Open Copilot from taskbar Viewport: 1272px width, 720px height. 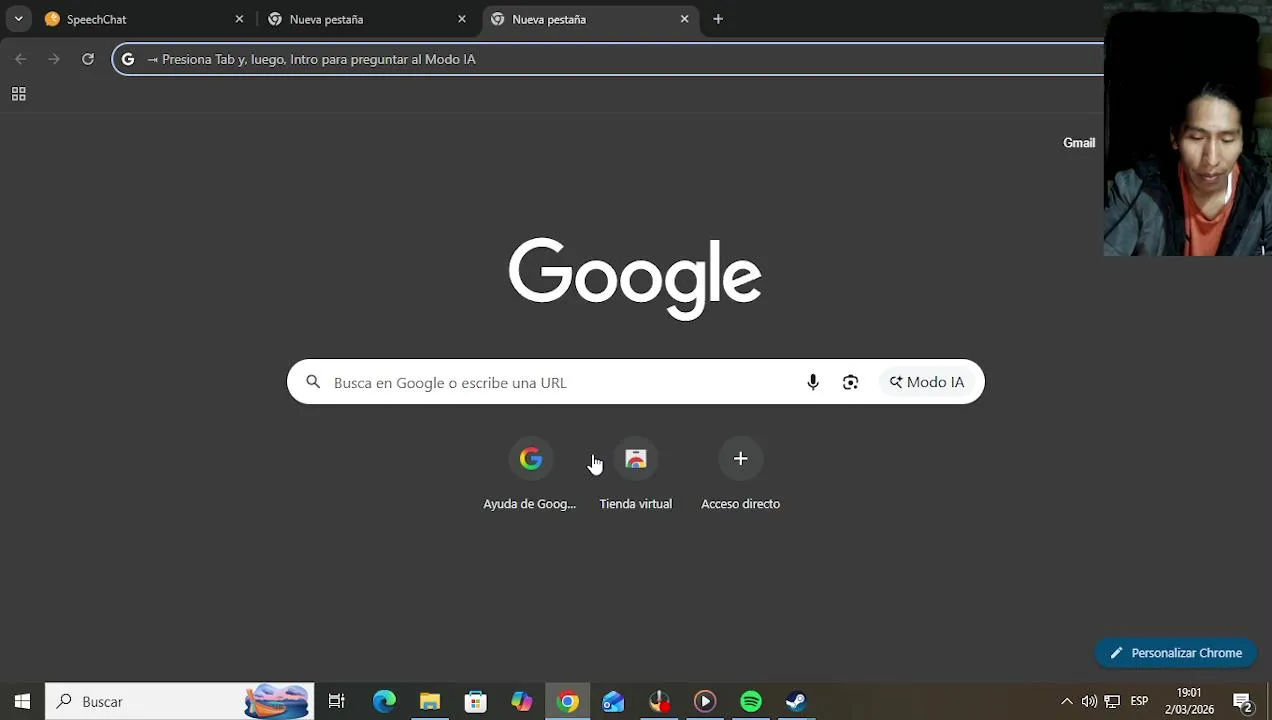[x=522, y=702]
